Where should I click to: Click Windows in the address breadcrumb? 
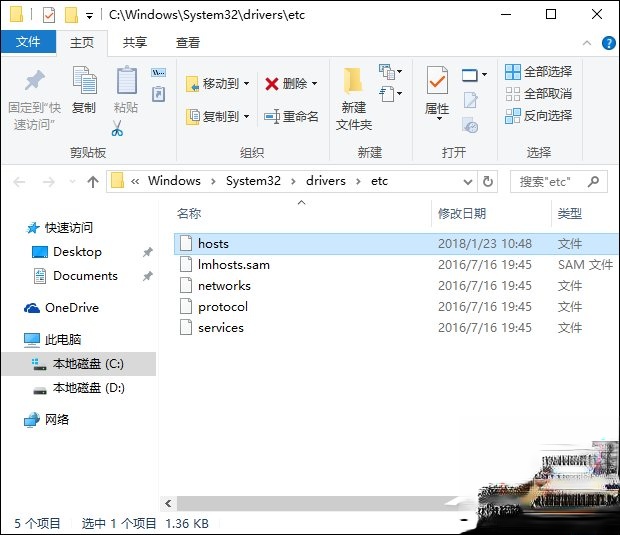click(x=174, y=181)
